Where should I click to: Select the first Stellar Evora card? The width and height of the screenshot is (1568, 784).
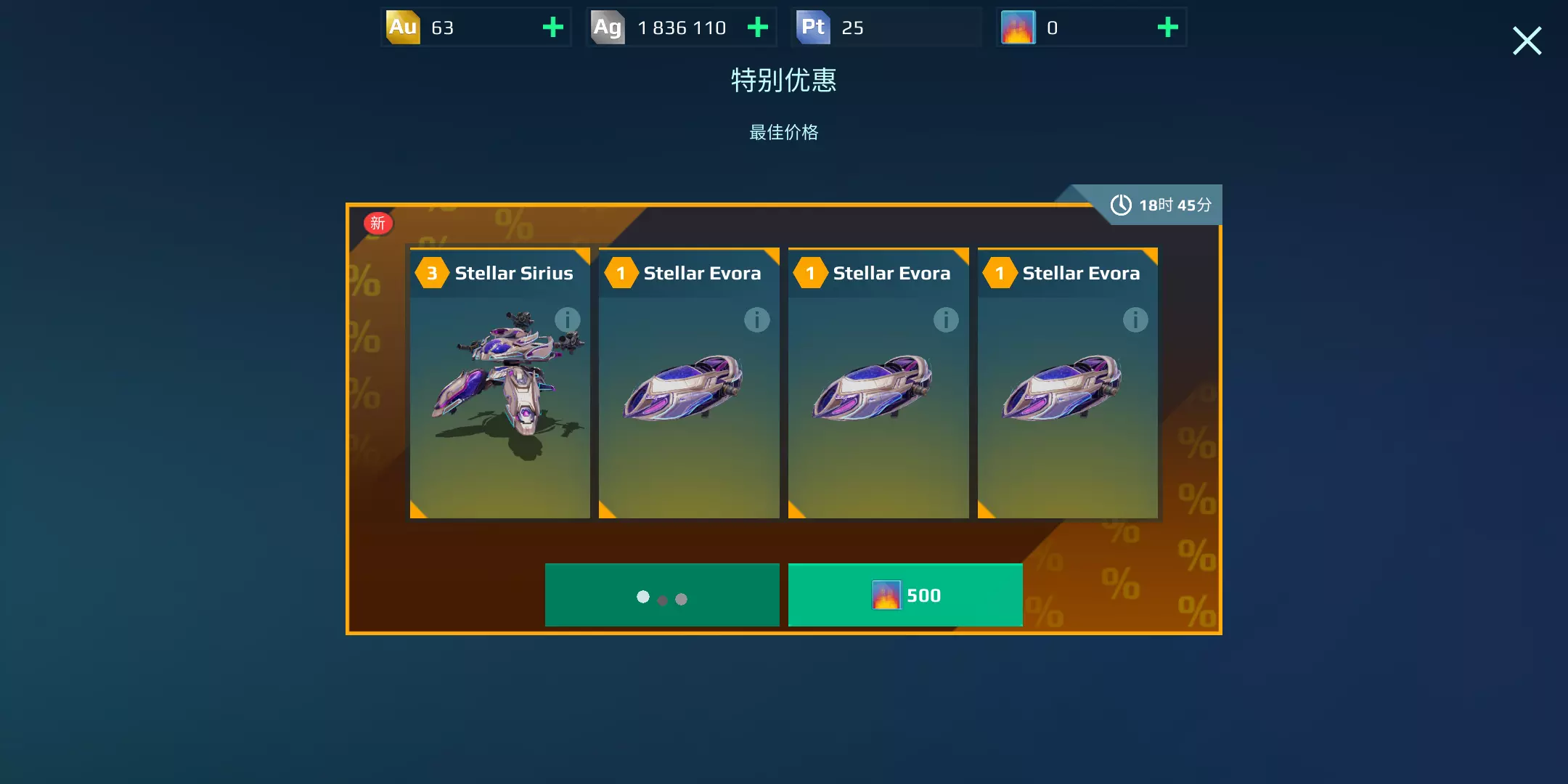point(689,383)
